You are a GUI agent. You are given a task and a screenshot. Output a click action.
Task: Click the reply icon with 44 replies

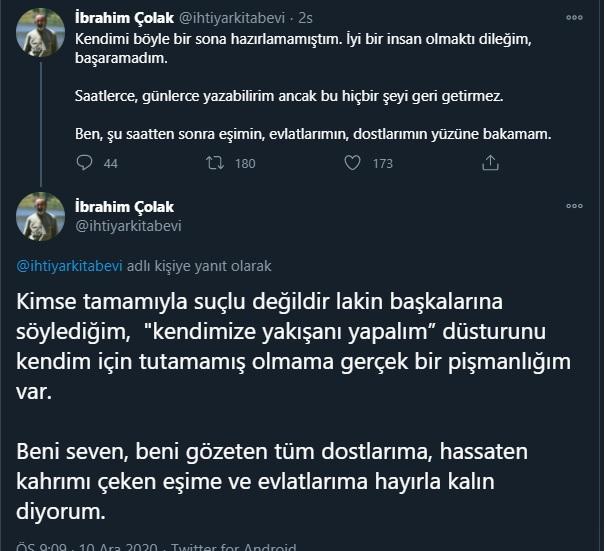coord(84,164)
